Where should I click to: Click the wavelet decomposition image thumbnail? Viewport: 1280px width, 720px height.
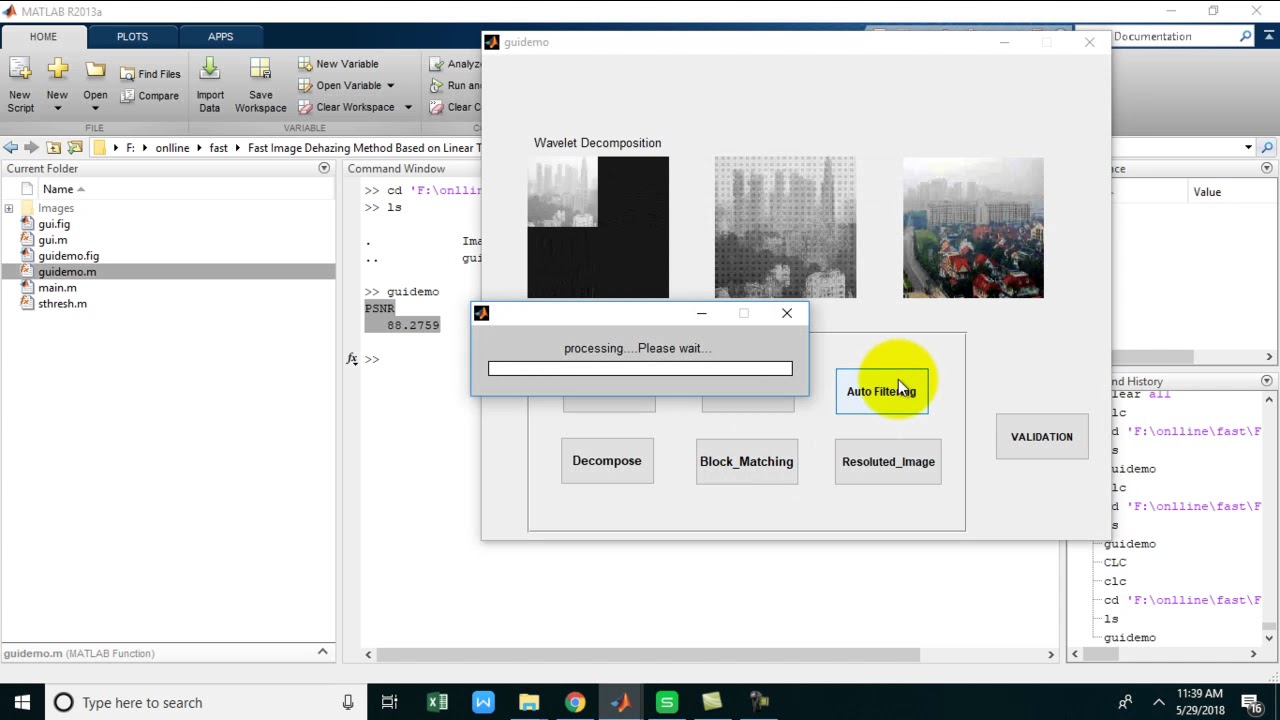[598, 227]
